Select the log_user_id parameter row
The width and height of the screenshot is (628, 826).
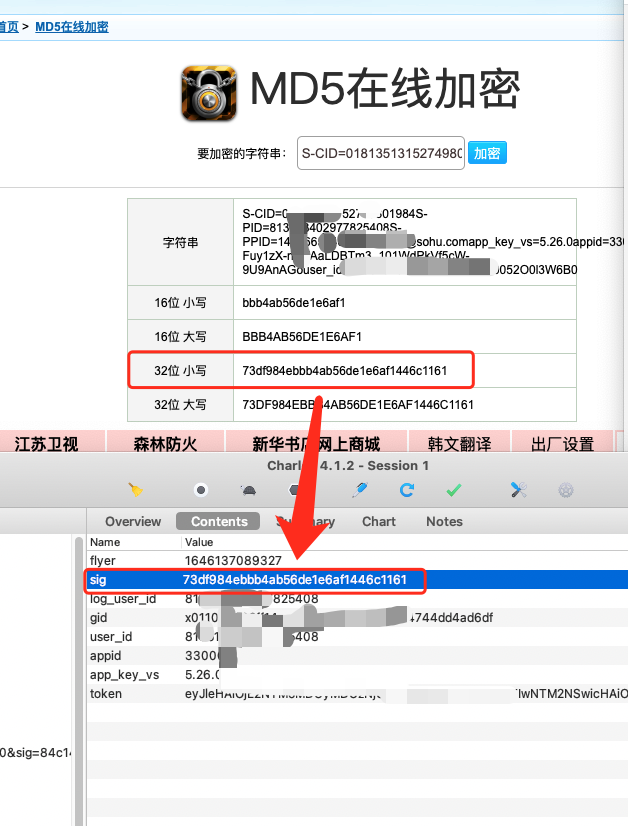coord(358,598)
